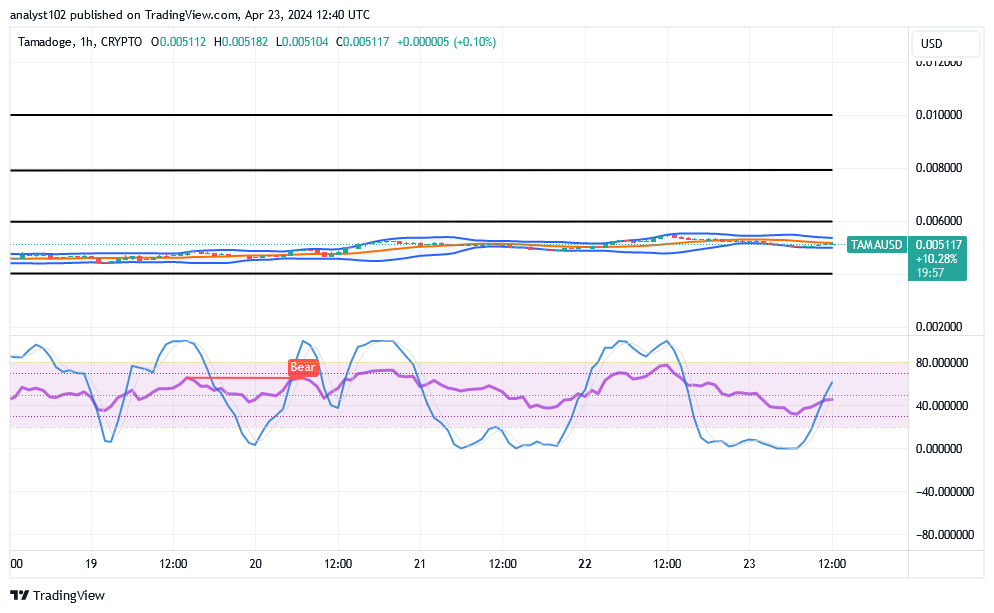Click the 0.010000 price axis label

click(938, 115)
